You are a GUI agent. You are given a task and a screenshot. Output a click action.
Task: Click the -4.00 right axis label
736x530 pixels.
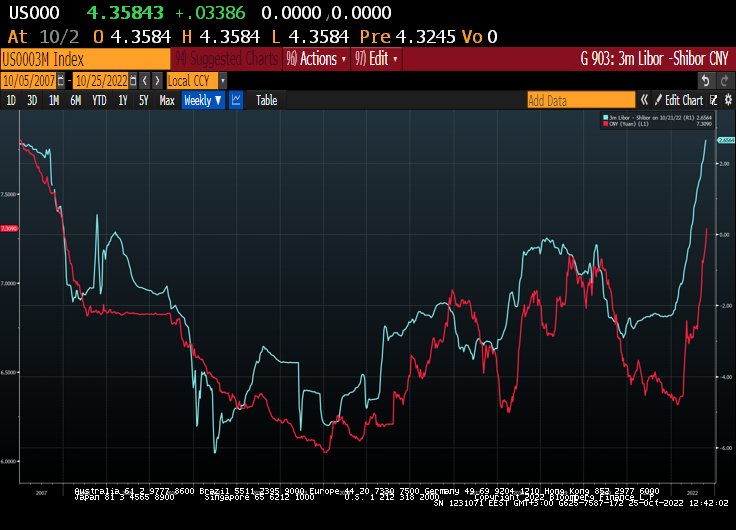click(726, 377)
